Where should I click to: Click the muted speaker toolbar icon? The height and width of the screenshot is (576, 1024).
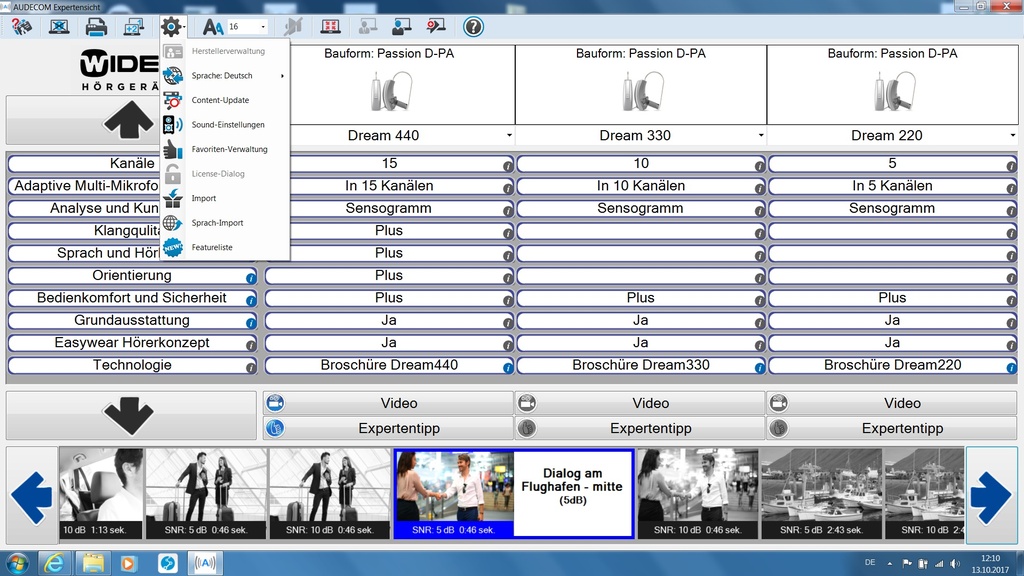click(x=293, y=27)
